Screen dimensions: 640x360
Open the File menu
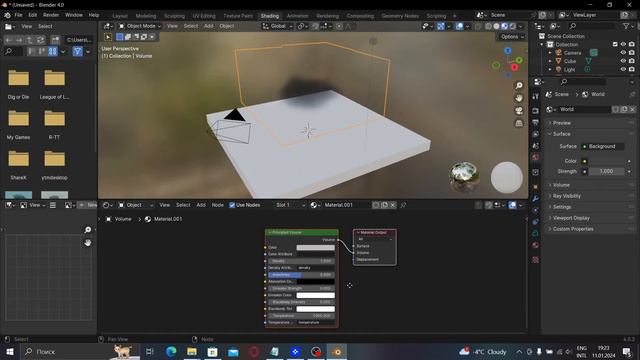[18, 15]
